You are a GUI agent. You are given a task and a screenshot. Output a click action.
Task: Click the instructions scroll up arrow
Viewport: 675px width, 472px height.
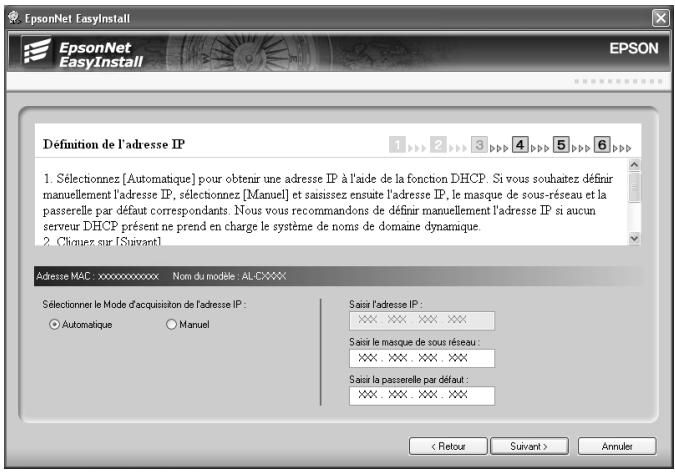(634, 165)
